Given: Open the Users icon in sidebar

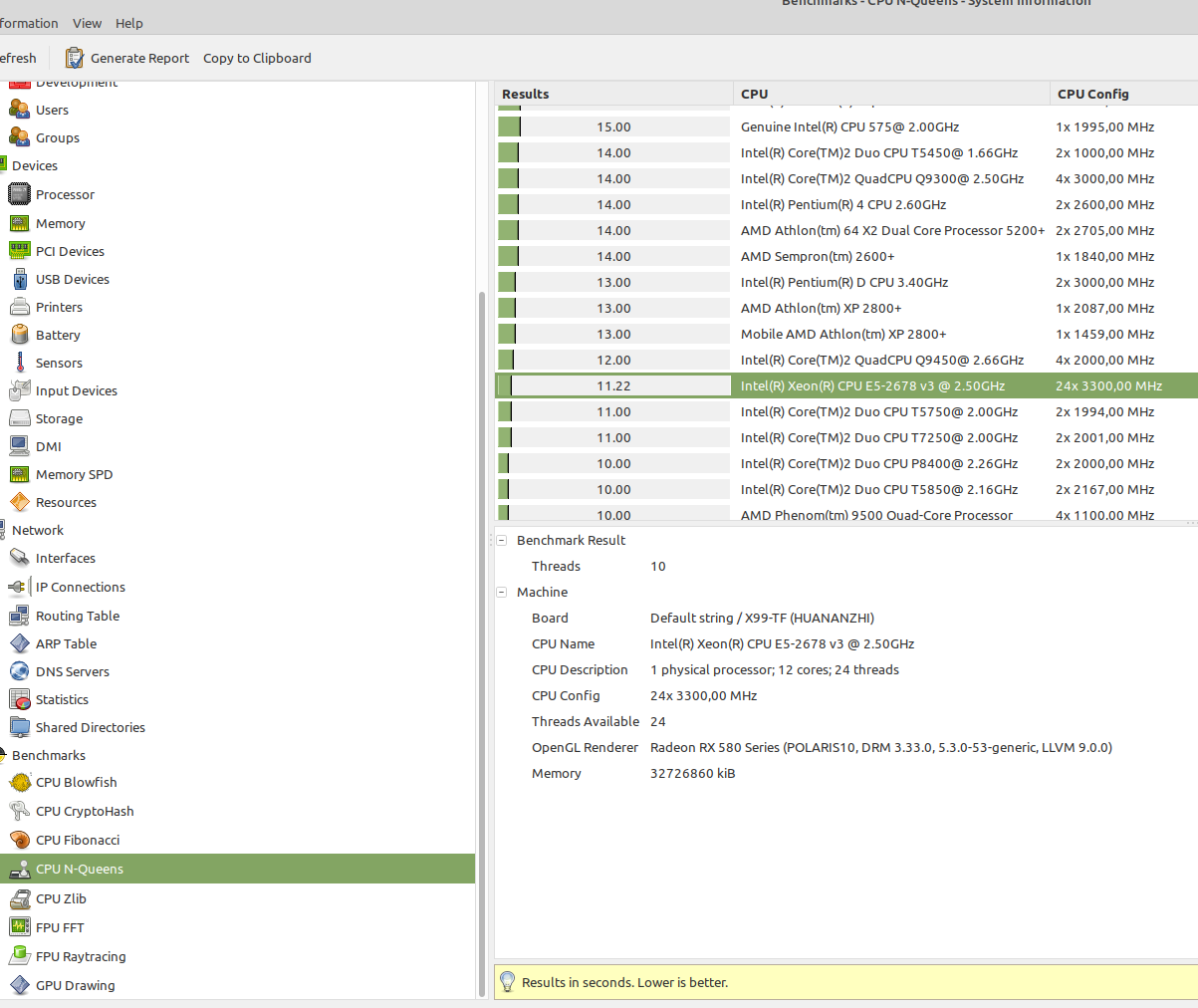Looking at the screenshot, I should 19,110.
